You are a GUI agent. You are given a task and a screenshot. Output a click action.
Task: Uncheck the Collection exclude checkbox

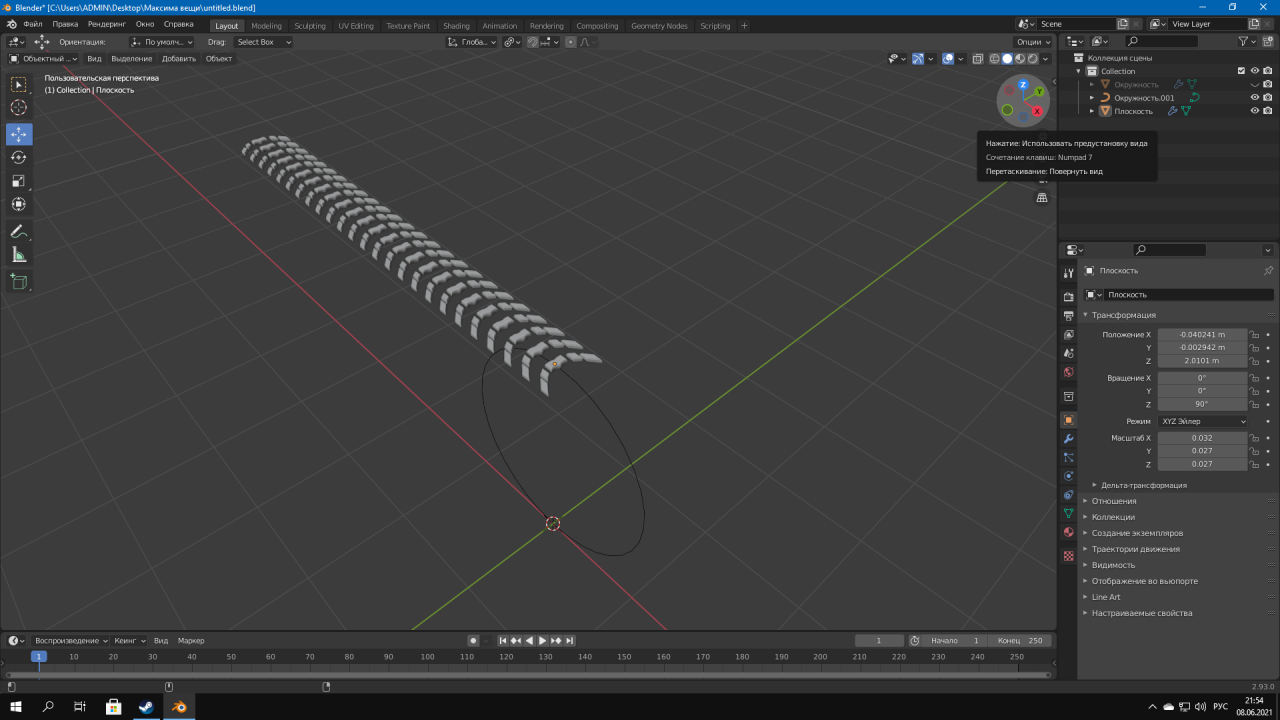tap(1241, 71)
